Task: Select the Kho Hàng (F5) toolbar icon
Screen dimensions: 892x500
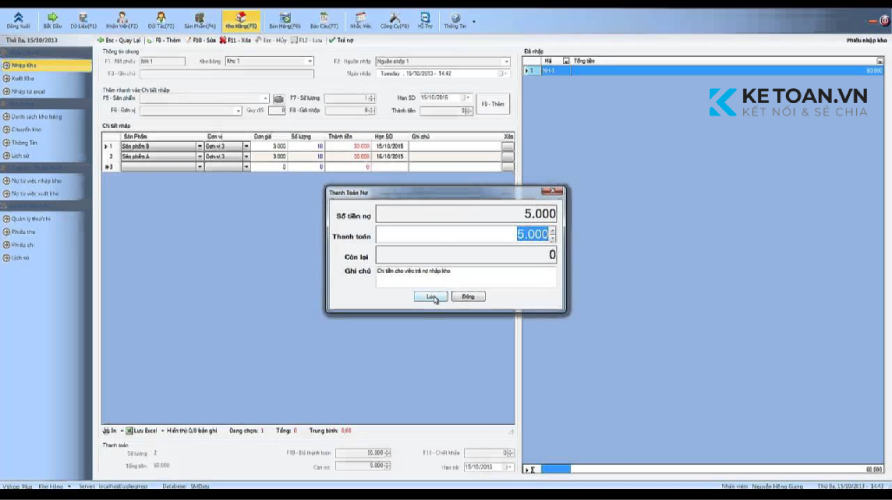Action: point(241,20)
